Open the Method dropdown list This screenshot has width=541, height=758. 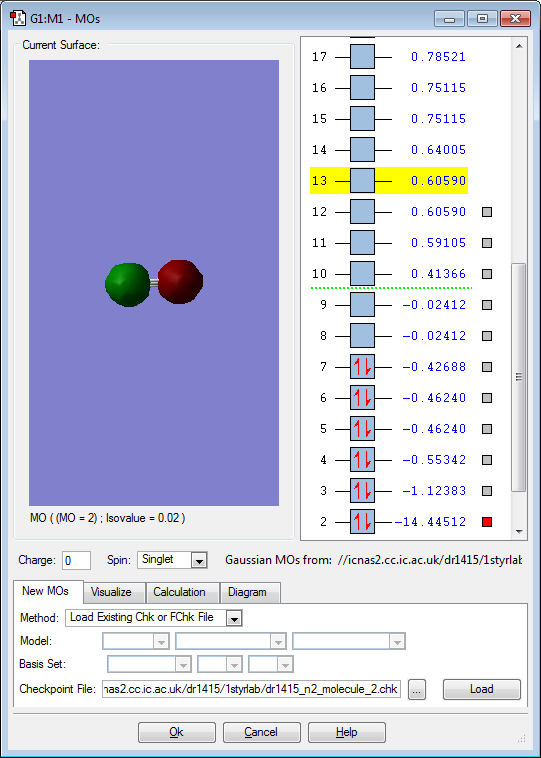(x=234, y=618)
